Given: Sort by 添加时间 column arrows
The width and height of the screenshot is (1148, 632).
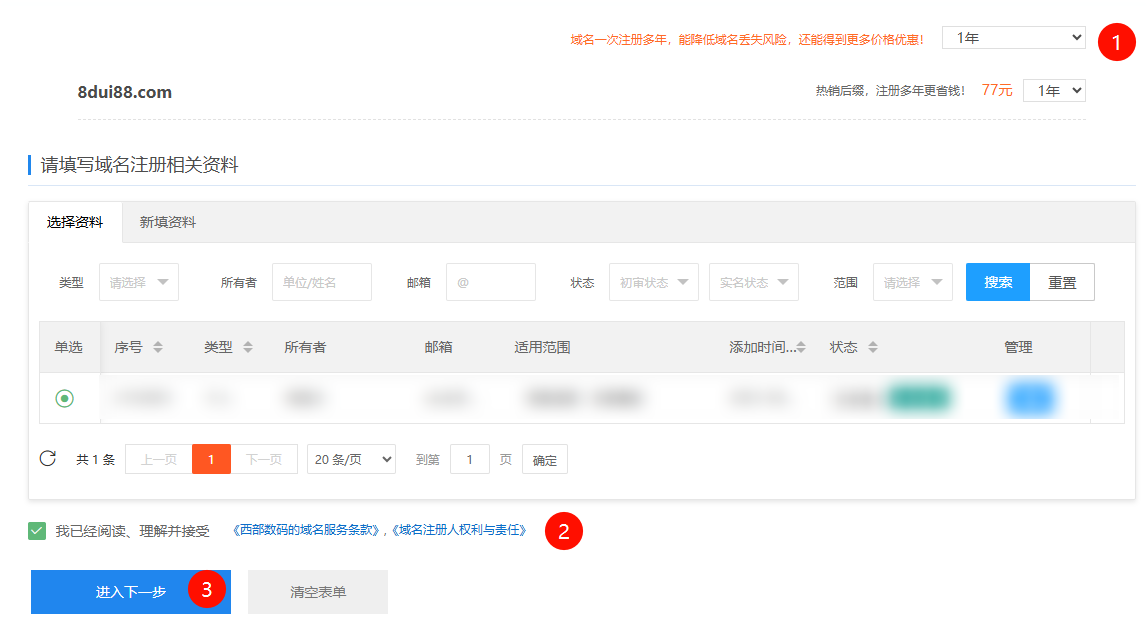Looking at the screenshot, I should (801, 348).
